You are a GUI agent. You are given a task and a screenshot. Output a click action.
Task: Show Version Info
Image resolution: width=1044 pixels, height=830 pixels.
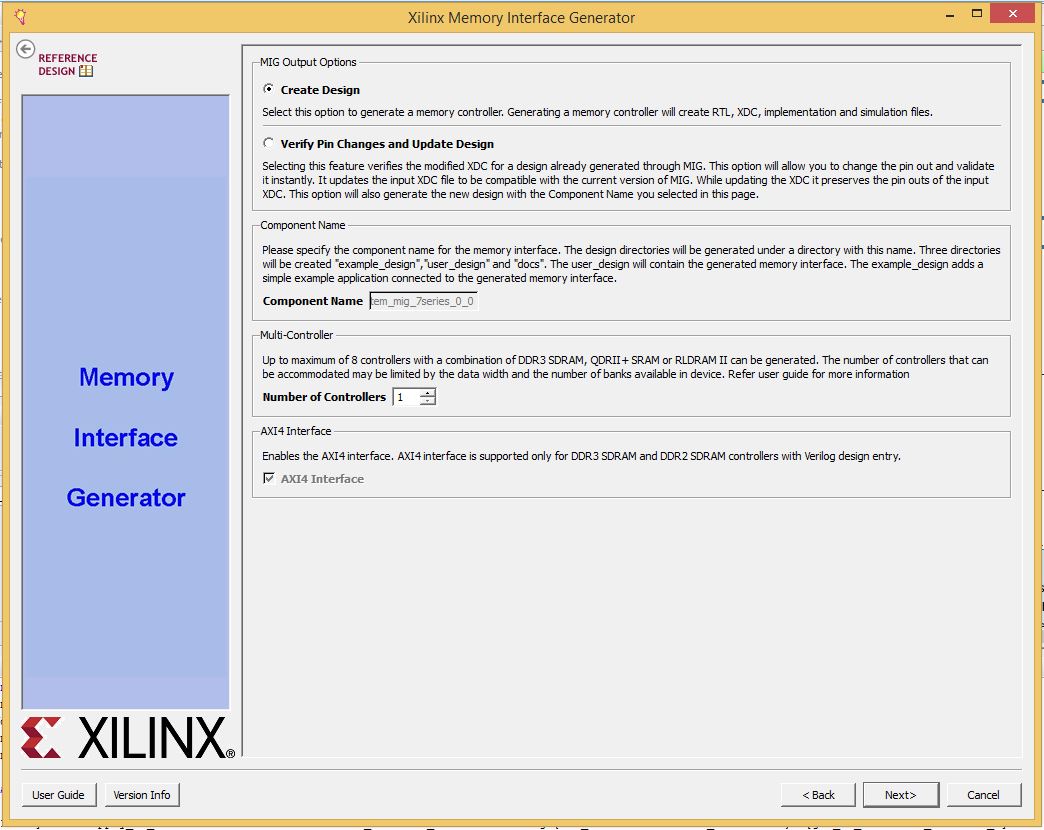pos(142,795)
